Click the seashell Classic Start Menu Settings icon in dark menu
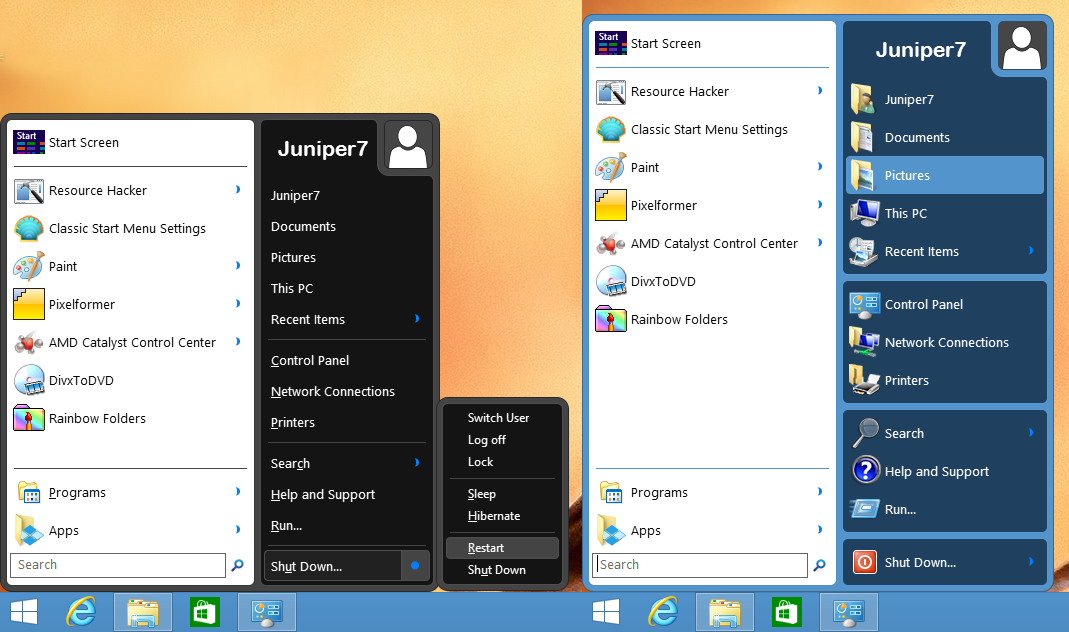Viewport: 1069px width, 632px height. tap(29, 228)
